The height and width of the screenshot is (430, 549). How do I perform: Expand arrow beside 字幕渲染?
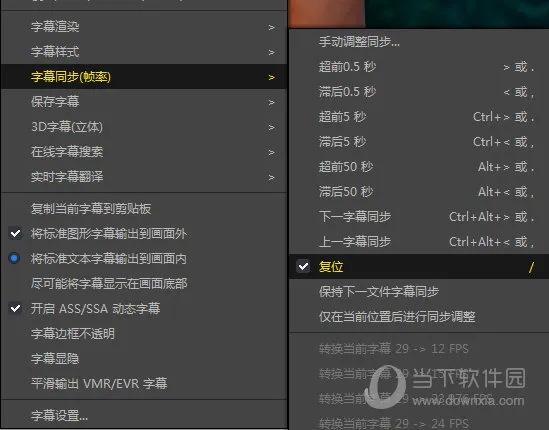271,27
